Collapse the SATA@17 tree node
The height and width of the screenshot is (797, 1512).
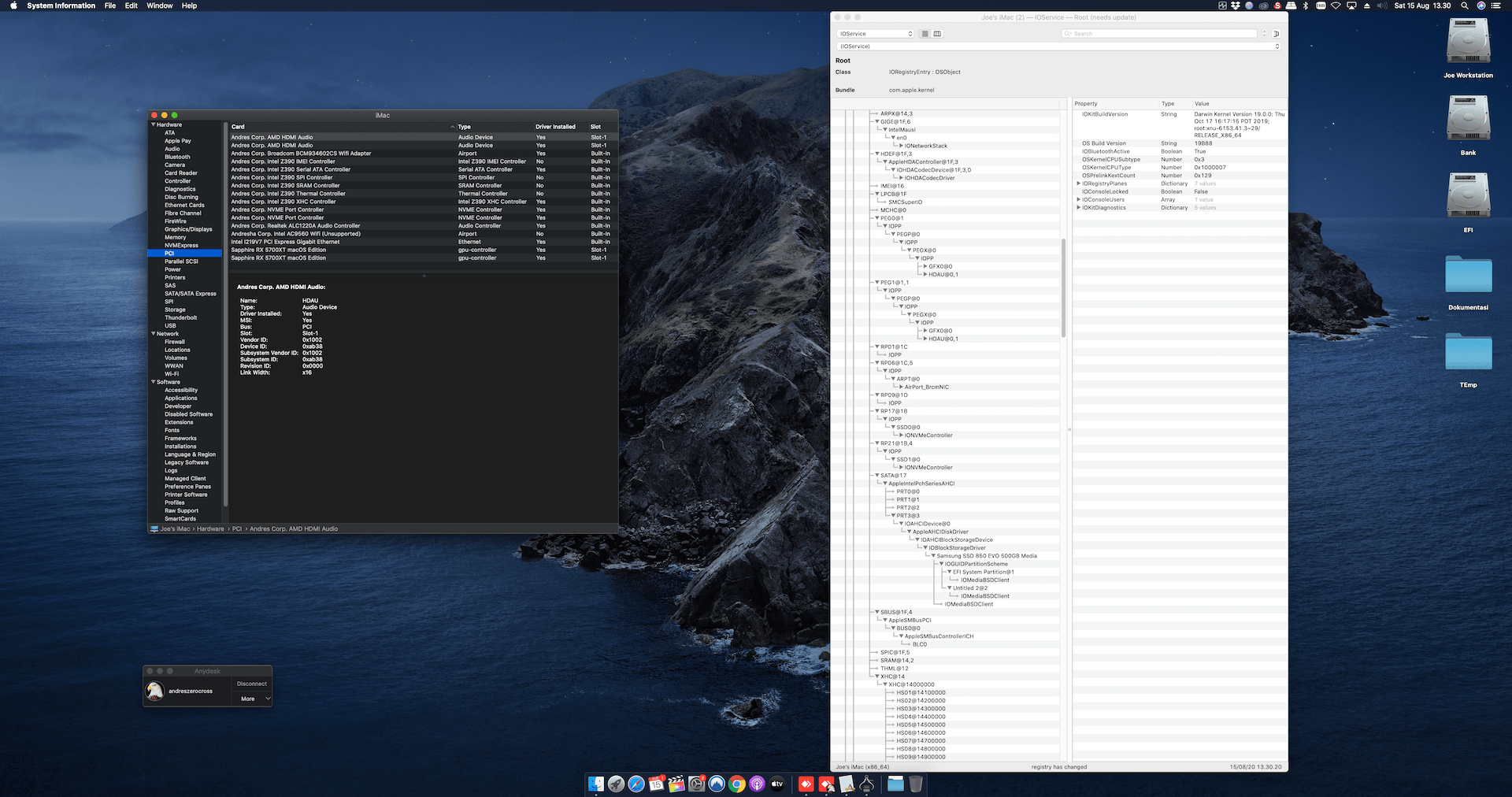pyautogui.click(x=876, y=476)
